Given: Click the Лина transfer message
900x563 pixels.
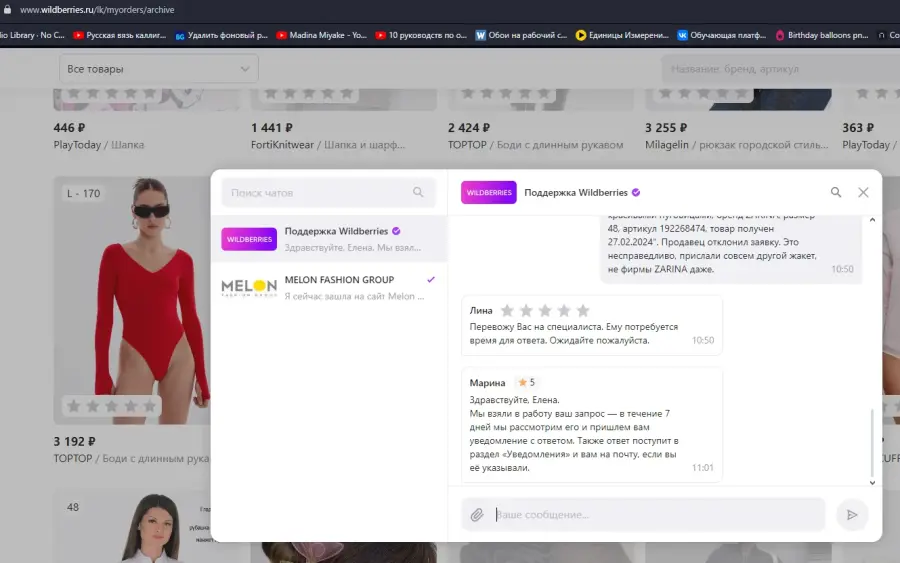Looking at the screenshot, I should click(573, 333).
